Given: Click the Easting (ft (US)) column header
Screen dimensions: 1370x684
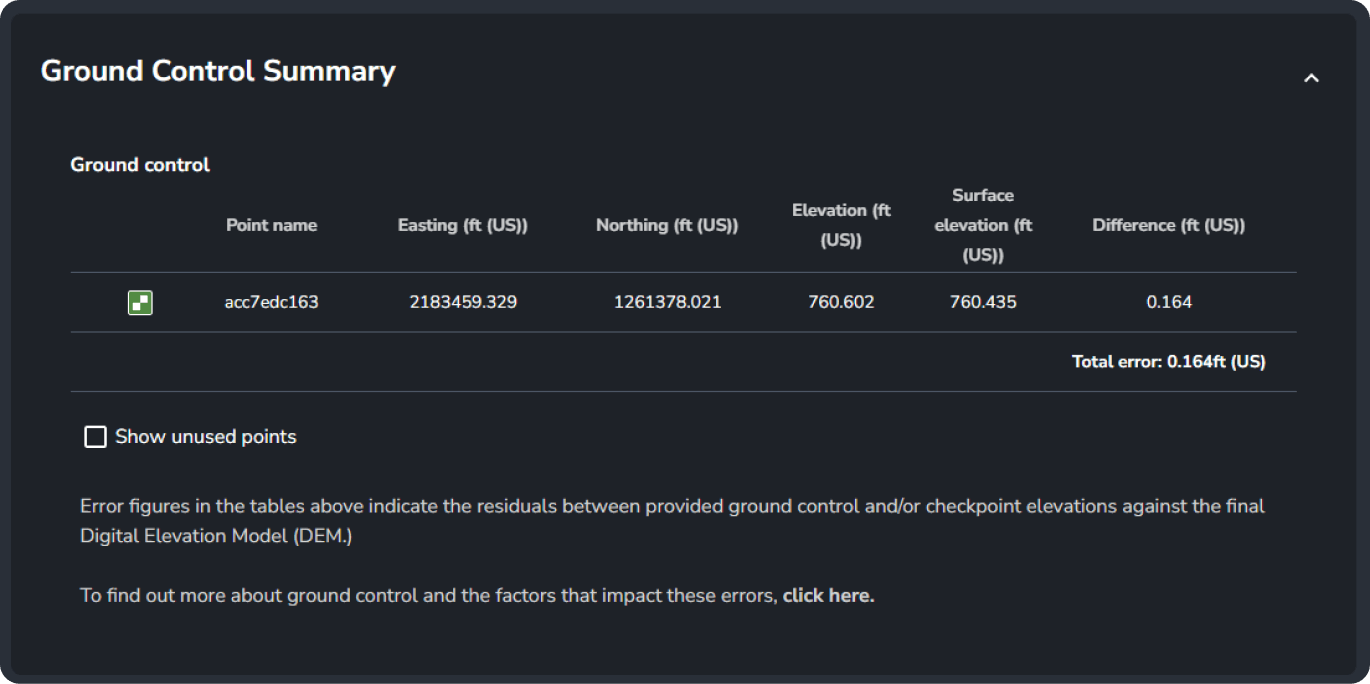Looking at the screenshot, I should pyautogui.click(x=462, y=225).
